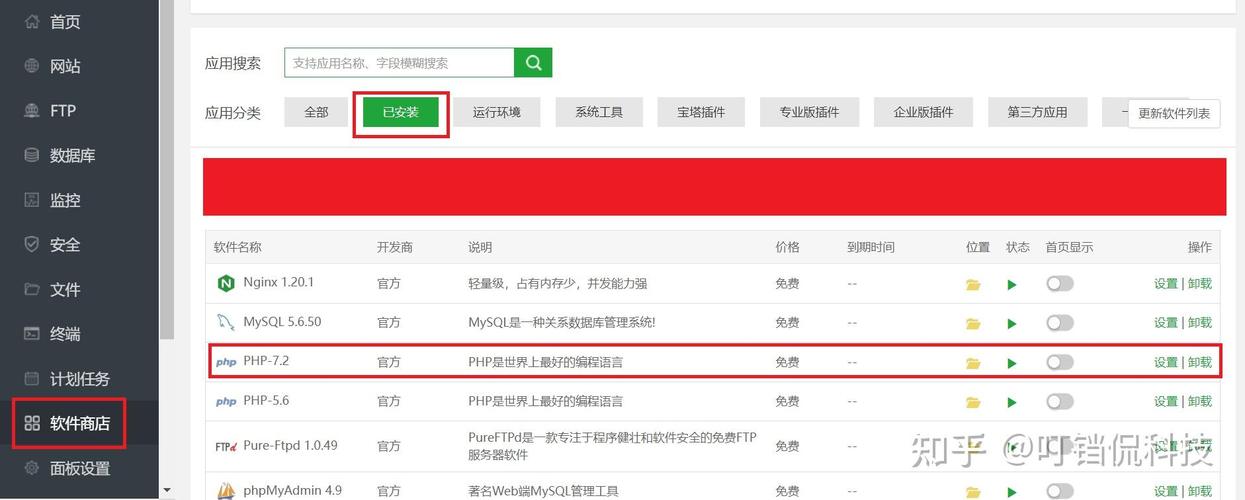The width and height of the screenshot is (1245, 500).
Task: Click the green search magnifier button
Action: (x=533, y=63)
